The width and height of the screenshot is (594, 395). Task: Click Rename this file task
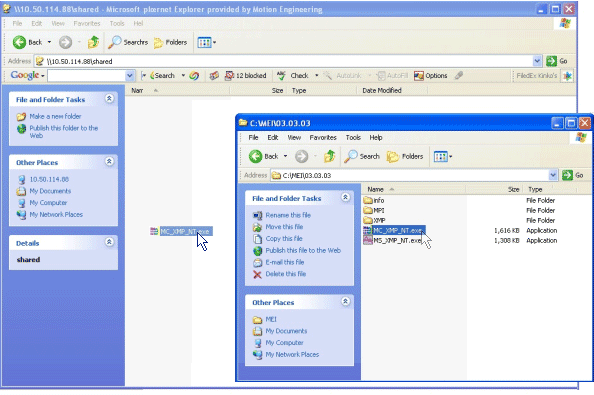point(288,215)
